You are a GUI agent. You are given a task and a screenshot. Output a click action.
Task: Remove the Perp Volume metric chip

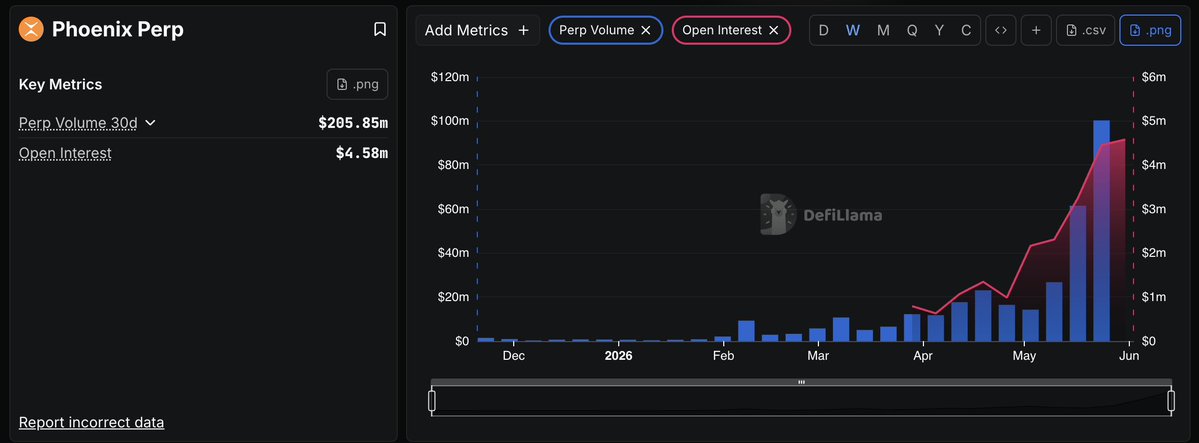pyautogui.click(x=645, y=30)
